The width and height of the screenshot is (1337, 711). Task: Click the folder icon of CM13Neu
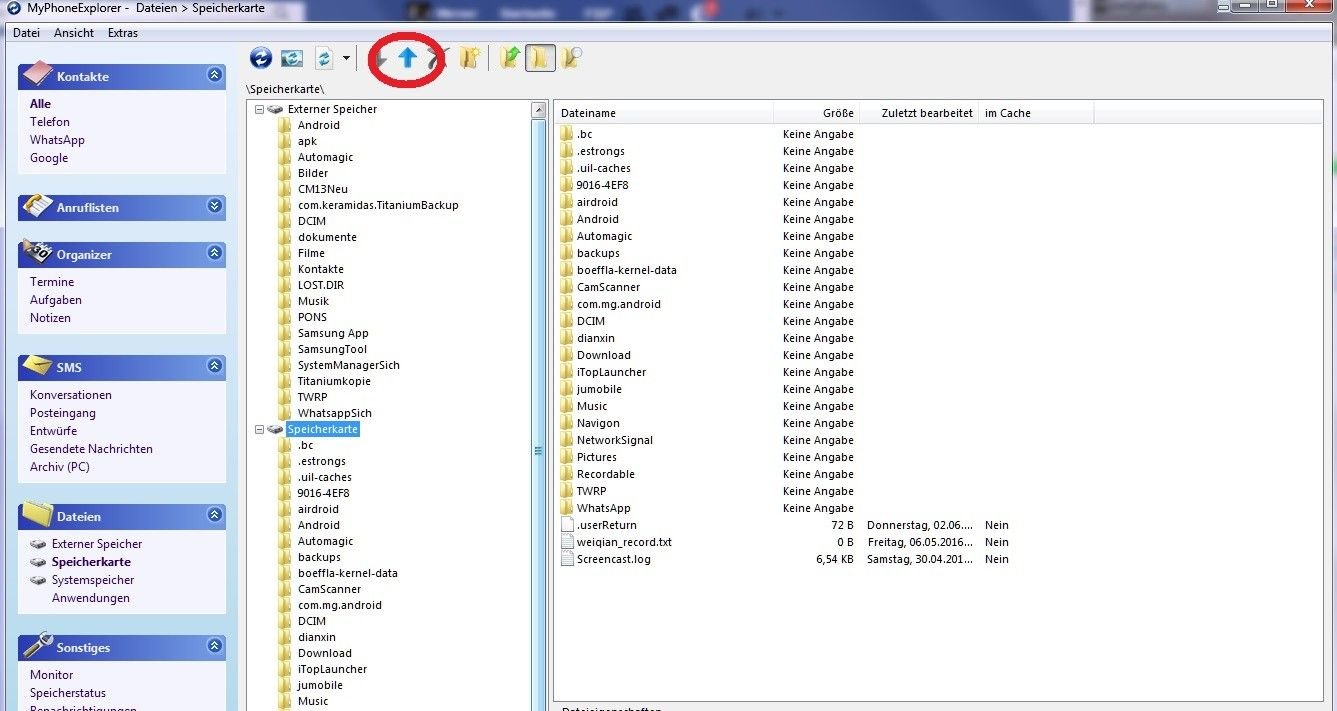285,189
